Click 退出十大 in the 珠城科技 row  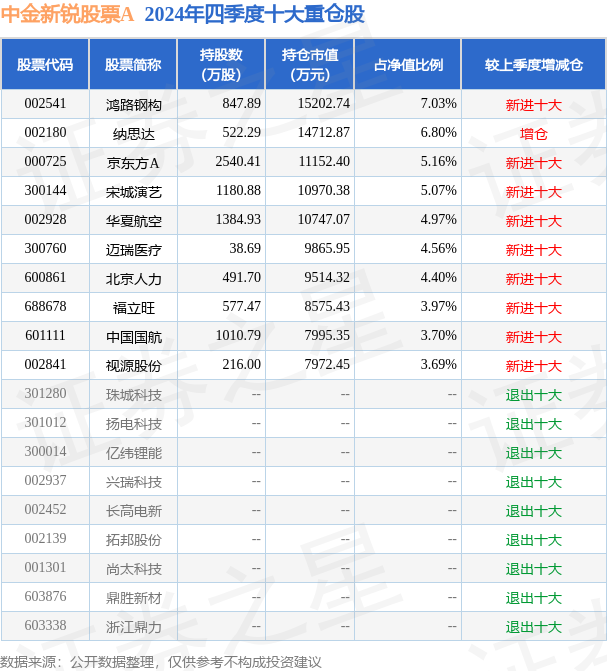tap(534, 395)
